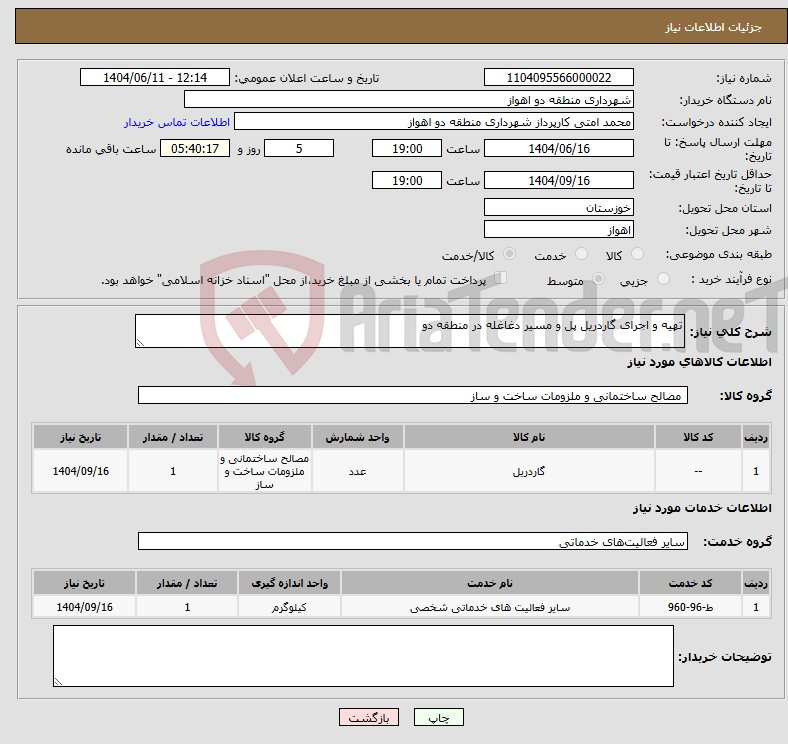788x744 pixels.
Task: Click the delivery province field خوزستان
Action: [x=559, y=207]
